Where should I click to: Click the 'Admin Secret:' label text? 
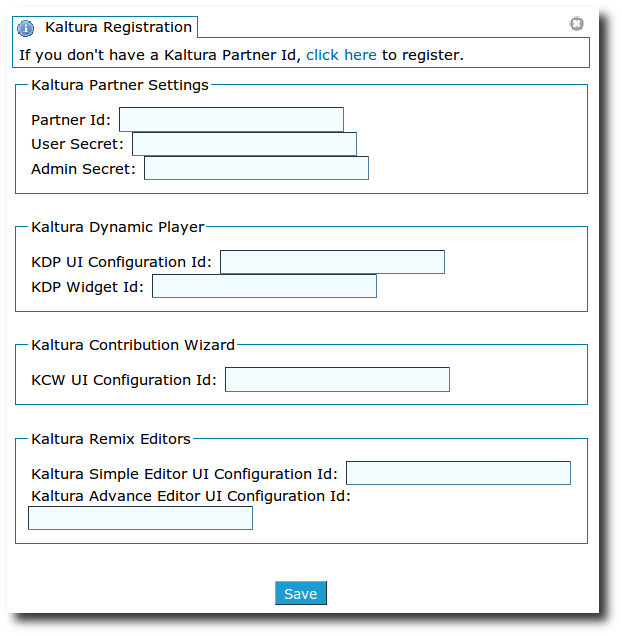point(83,169)
